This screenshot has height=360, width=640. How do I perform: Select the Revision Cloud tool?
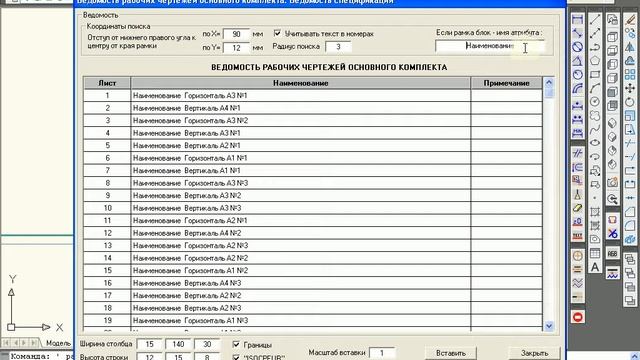595,116
